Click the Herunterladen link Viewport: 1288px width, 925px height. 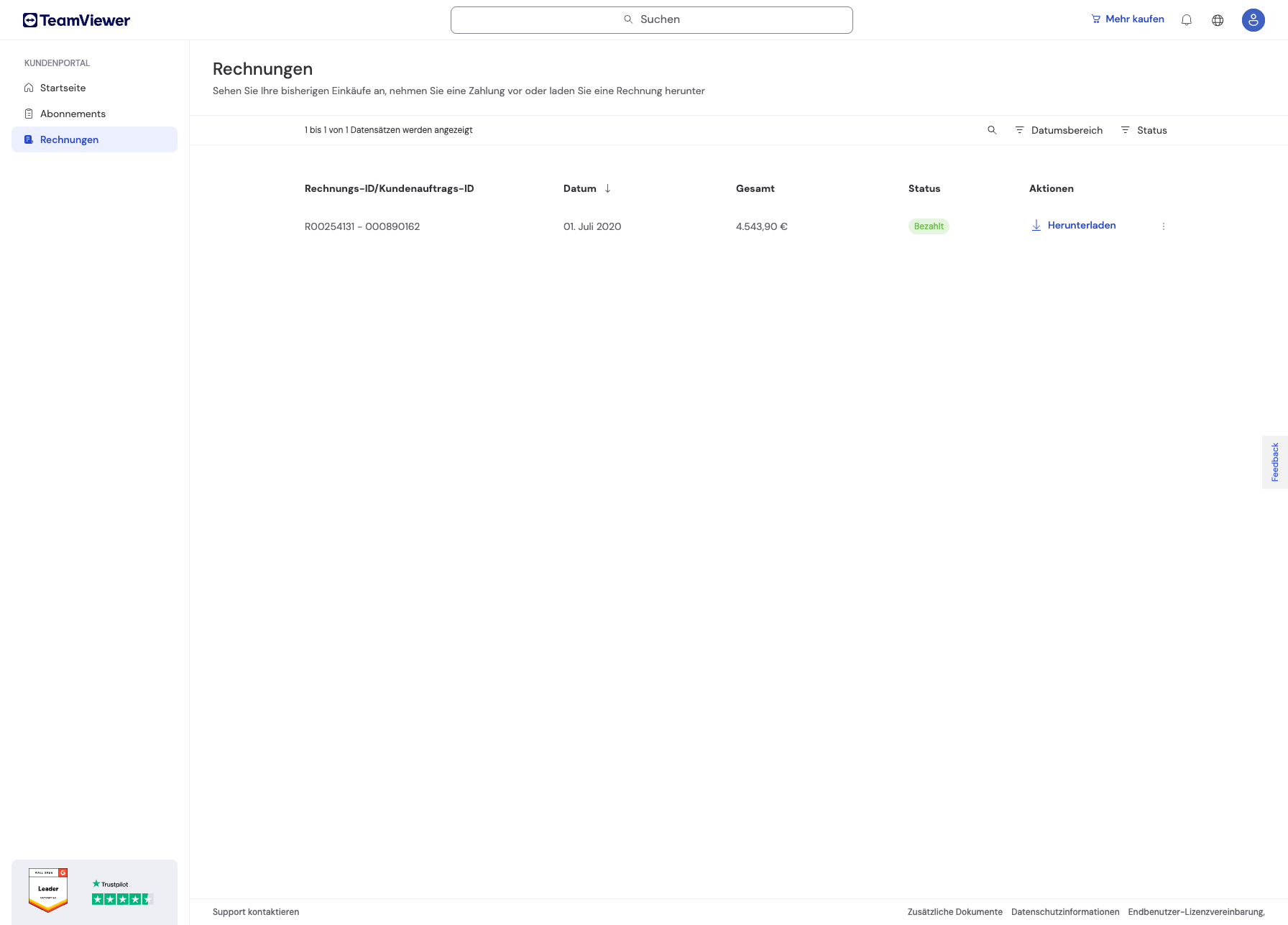click(1082, 225)
